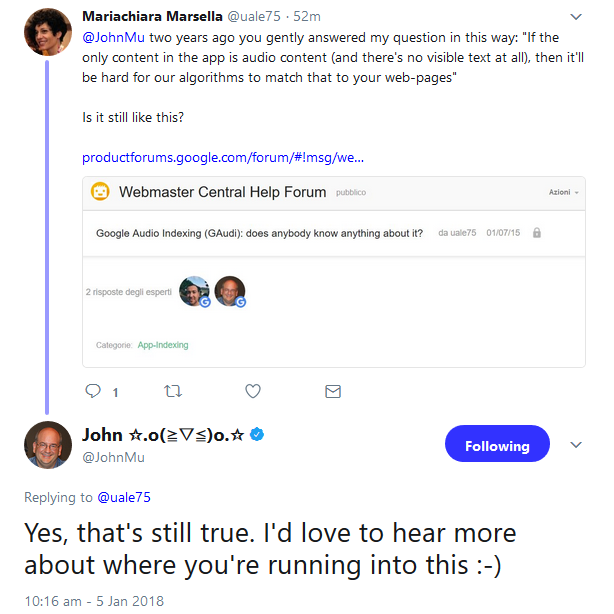Screen dimensions: 614x614
Task: Toggle the Following button
Action: (x=497, y=446)
